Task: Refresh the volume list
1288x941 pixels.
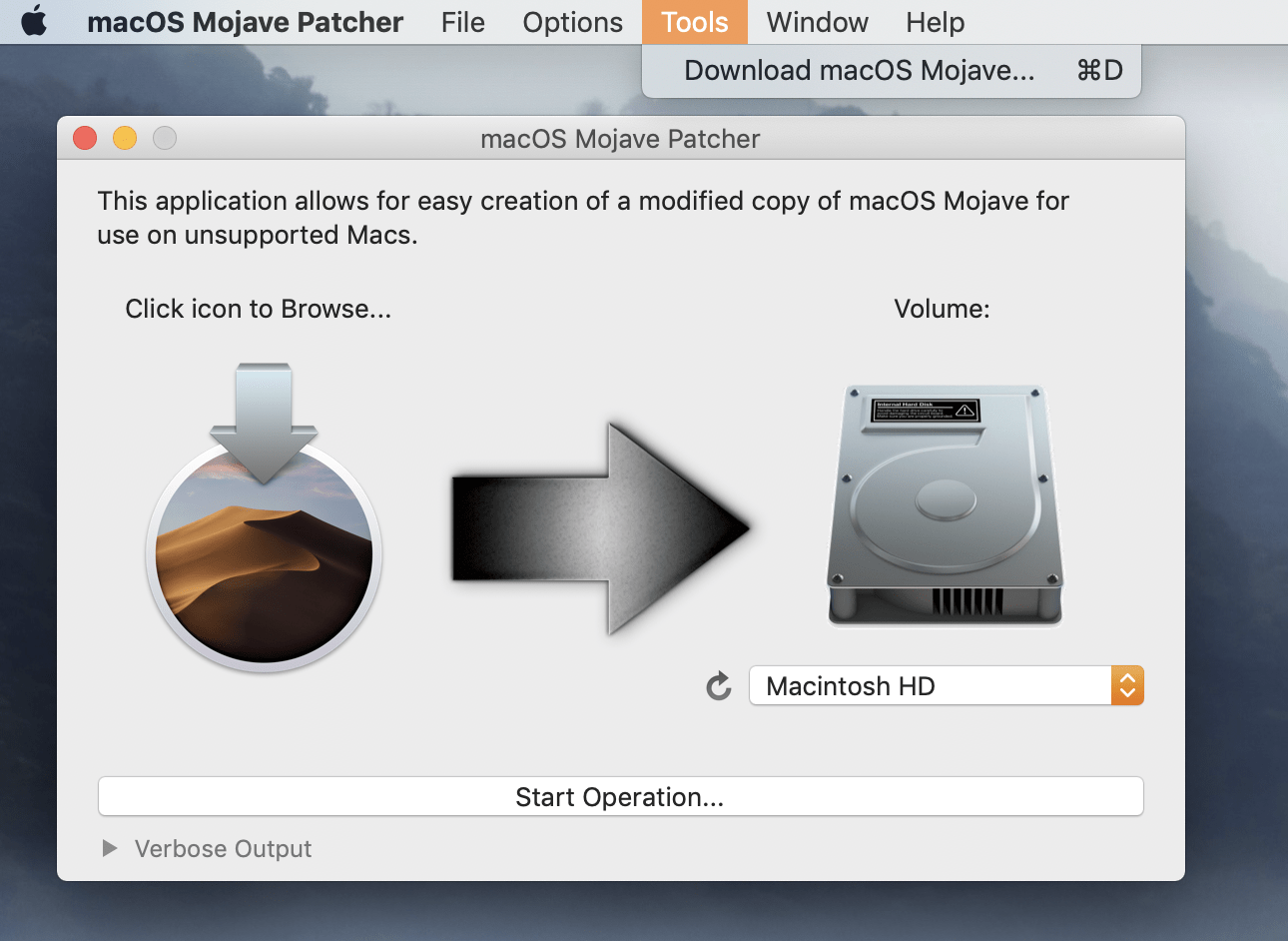Action: pos(719,686)
